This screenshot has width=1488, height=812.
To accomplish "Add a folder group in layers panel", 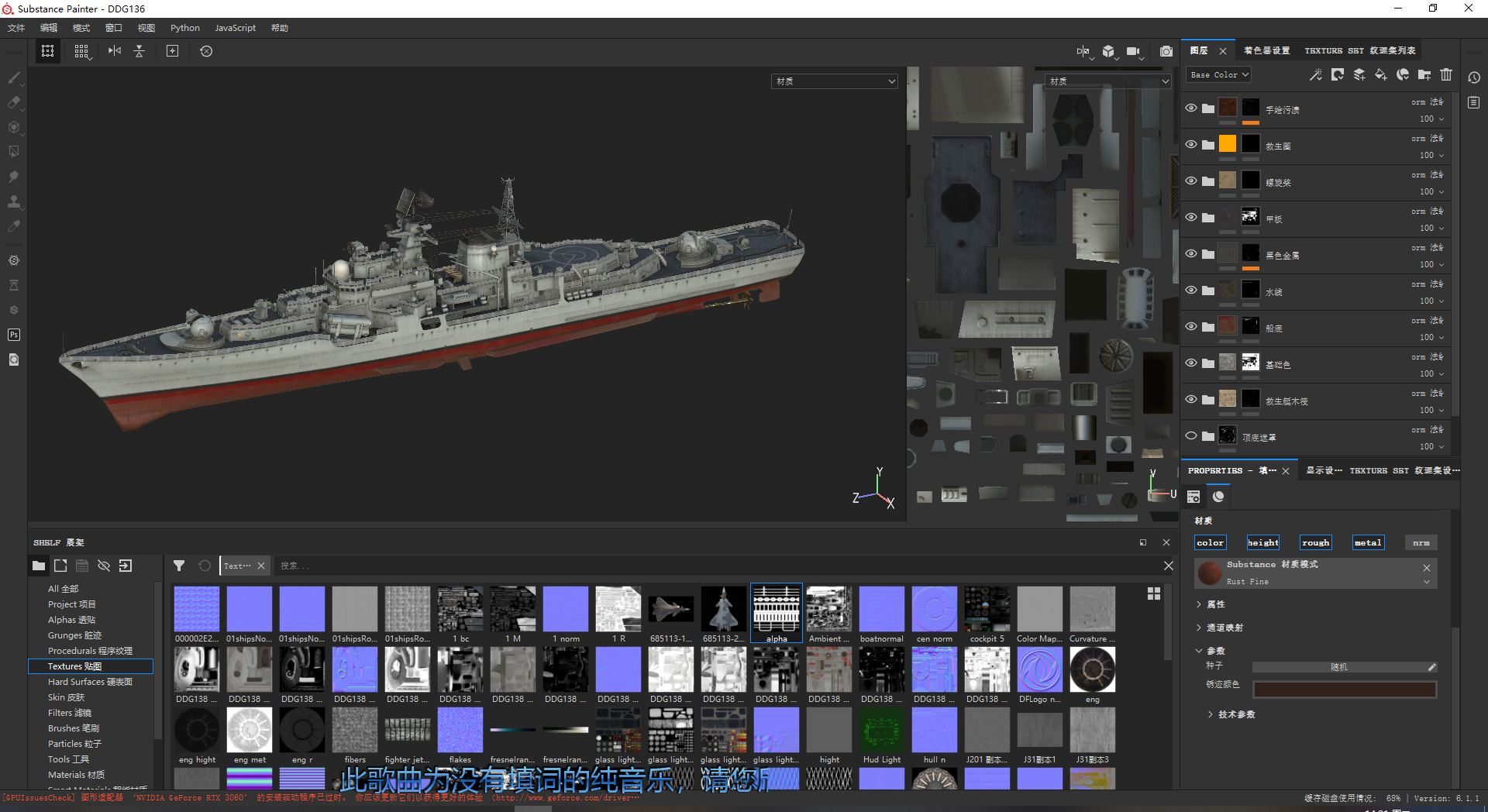I will pos(1424,74).
